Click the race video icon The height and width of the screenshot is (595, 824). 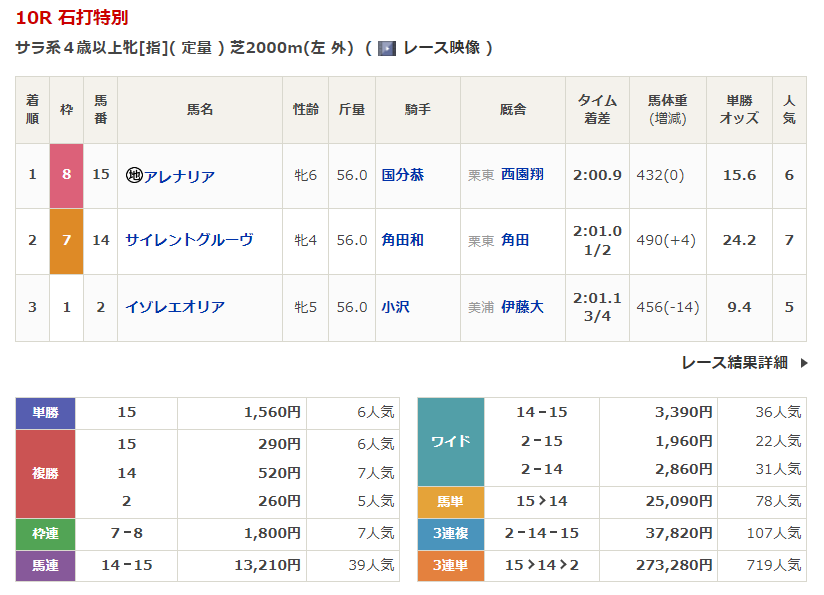click(387, 48)
